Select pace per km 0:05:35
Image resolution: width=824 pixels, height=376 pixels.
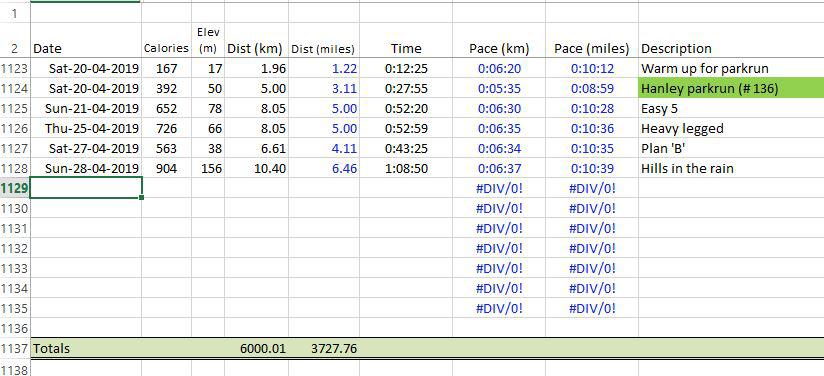coord(499,88)
